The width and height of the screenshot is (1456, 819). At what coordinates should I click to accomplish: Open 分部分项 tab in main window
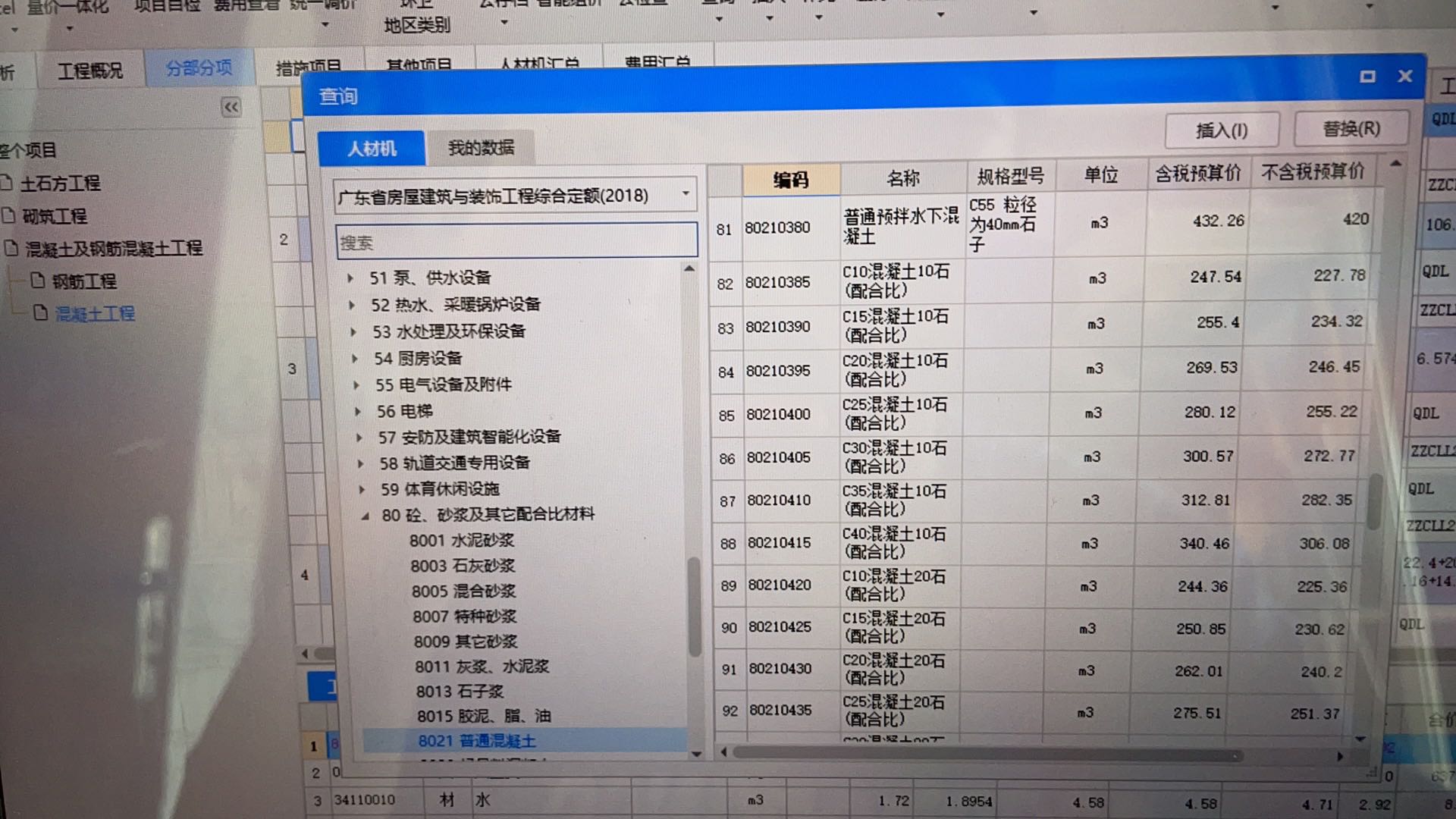[x=199, y=67]
